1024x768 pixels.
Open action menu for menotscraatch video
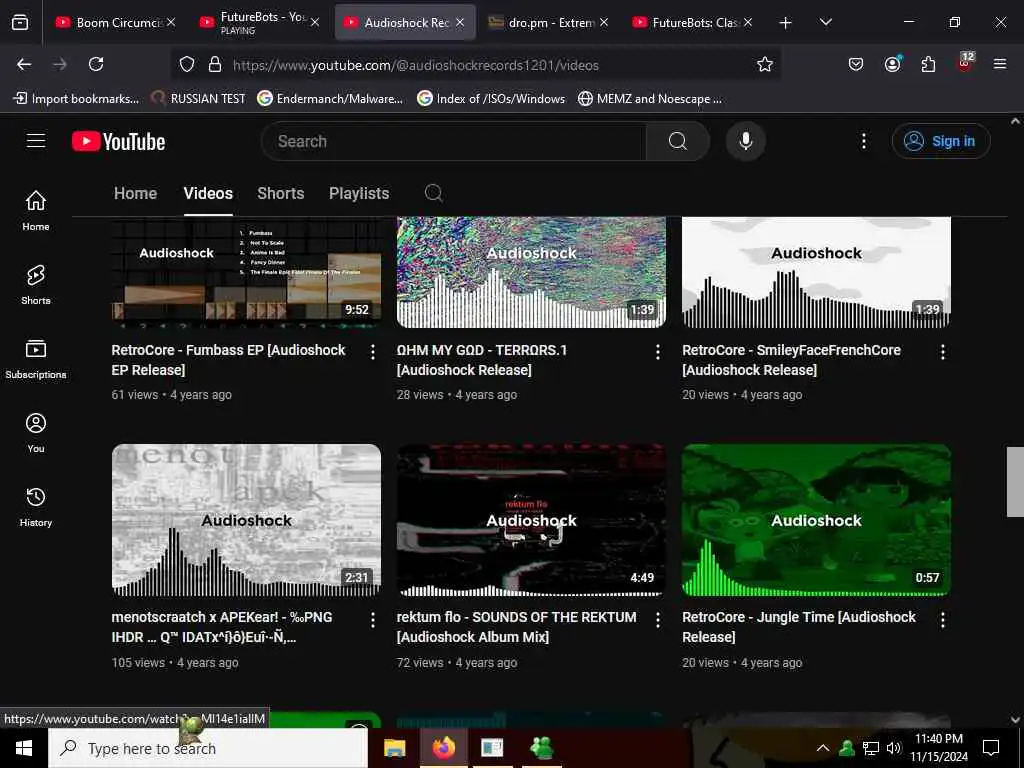pos(373,620)
